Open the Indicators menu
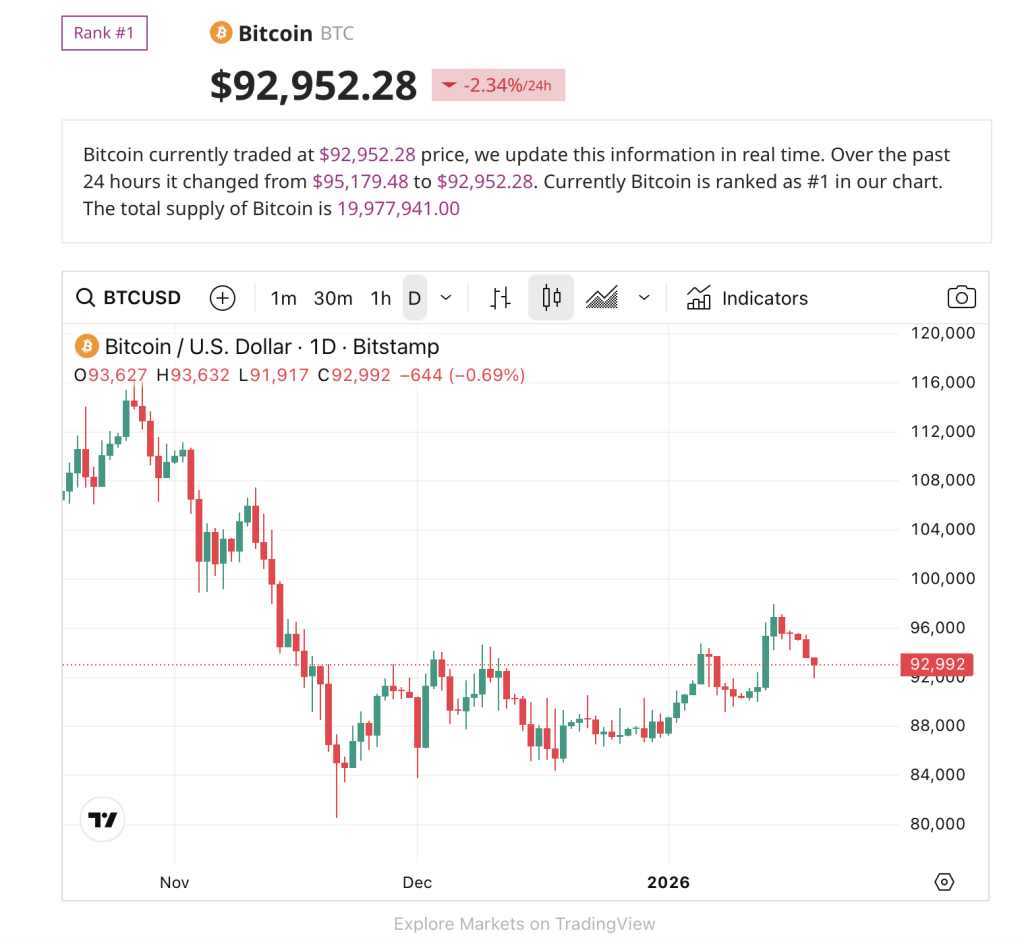Screen dimensions: 1024x944 click(x=747, y=298)
